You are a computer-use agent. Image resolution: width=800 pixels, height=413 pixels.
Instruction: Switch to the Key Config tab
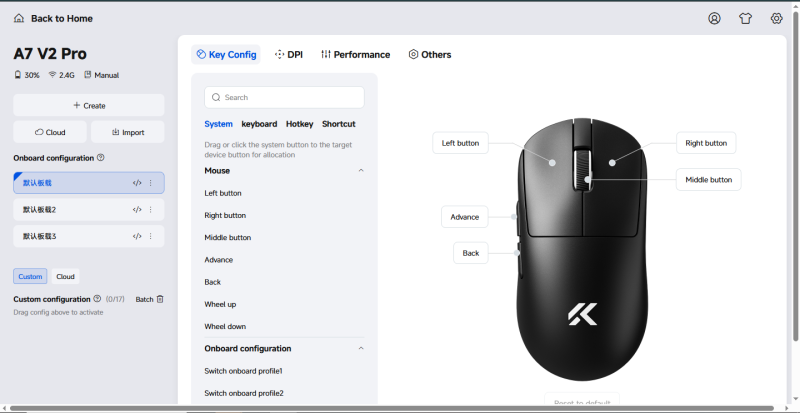pos(226,55)
